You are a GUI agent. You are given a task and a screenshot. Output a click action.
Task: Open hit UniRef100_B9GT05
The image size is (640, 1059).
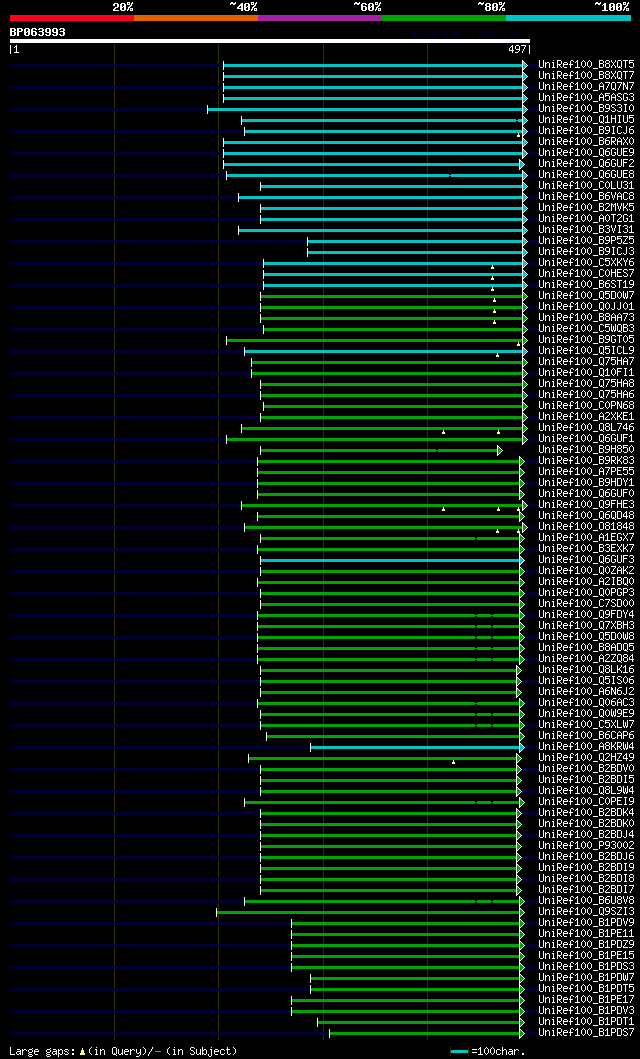(x=587, y=340)
